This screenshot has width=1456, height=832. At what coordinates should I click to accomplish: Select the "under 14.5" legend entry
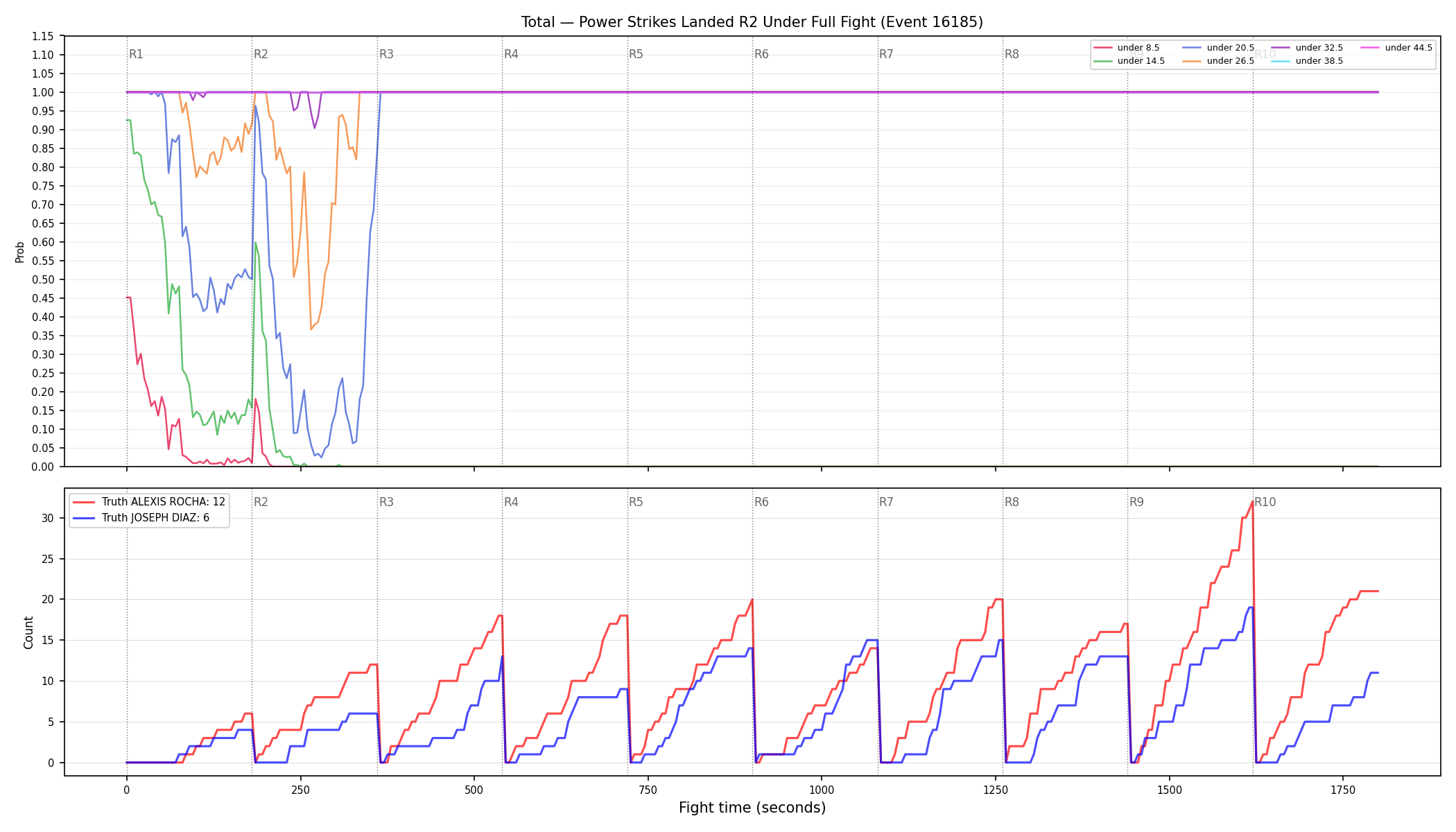click(1129, 61)
